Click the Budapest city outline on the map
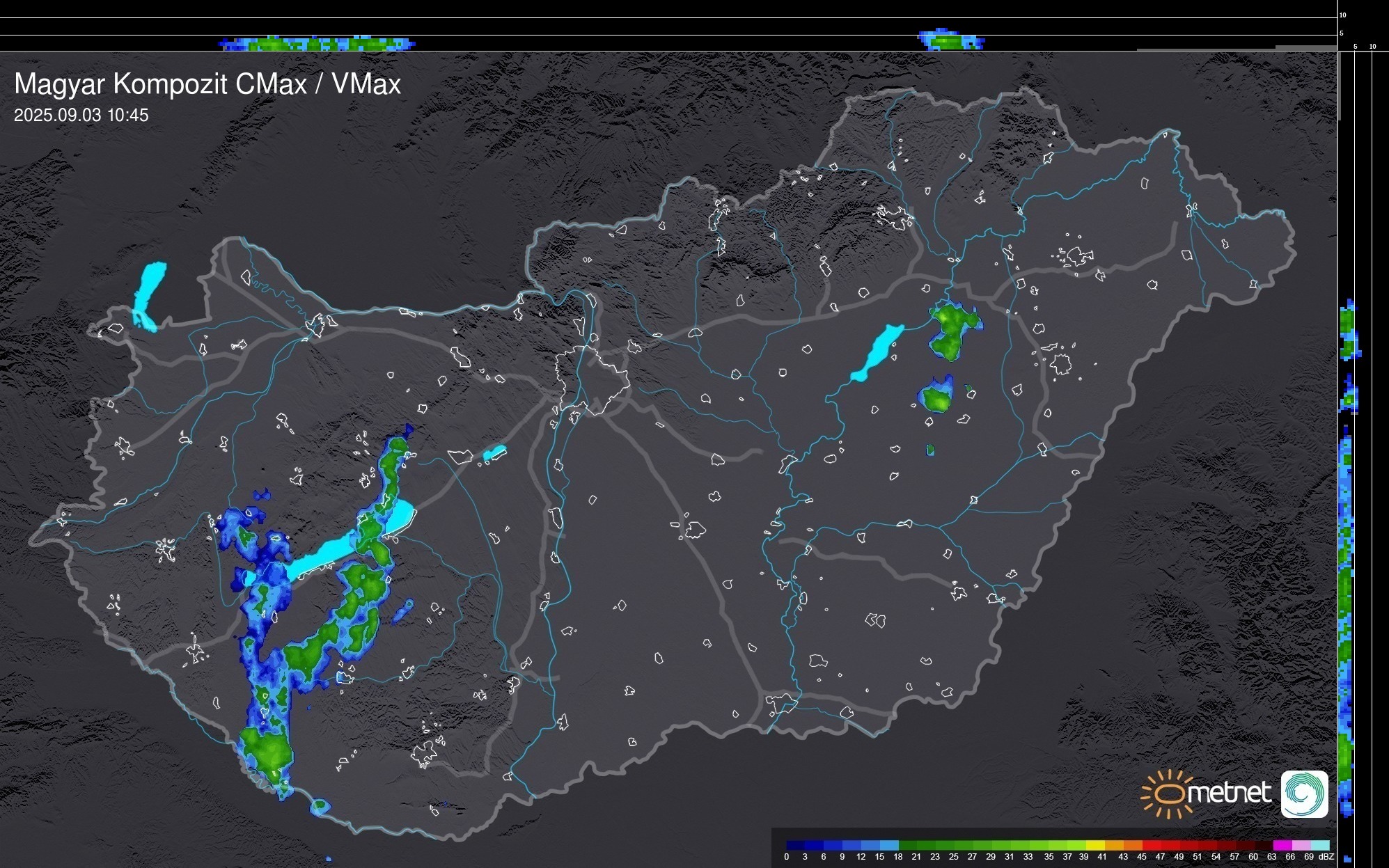 (x=590, y=379)
